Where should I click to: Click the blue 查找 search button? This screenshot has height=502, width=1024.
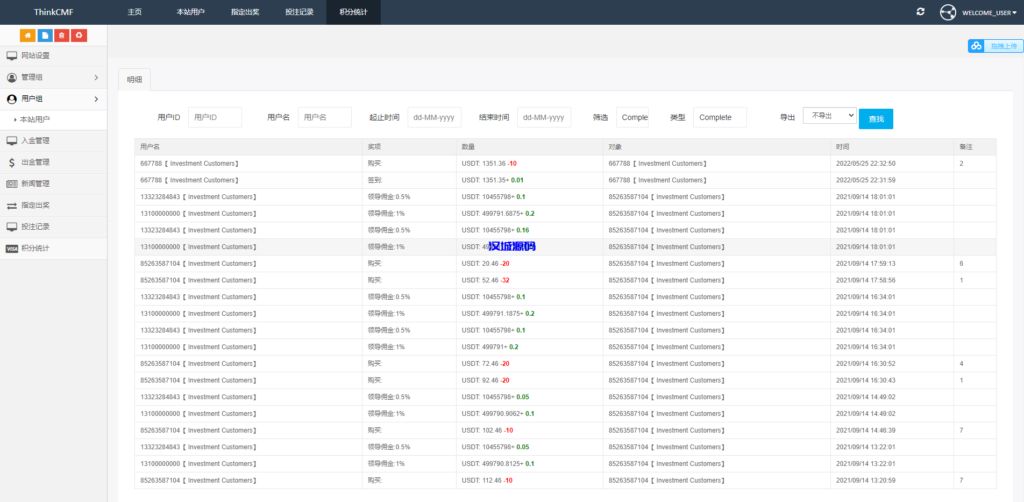pyautogui.click(x=875, y=119)
